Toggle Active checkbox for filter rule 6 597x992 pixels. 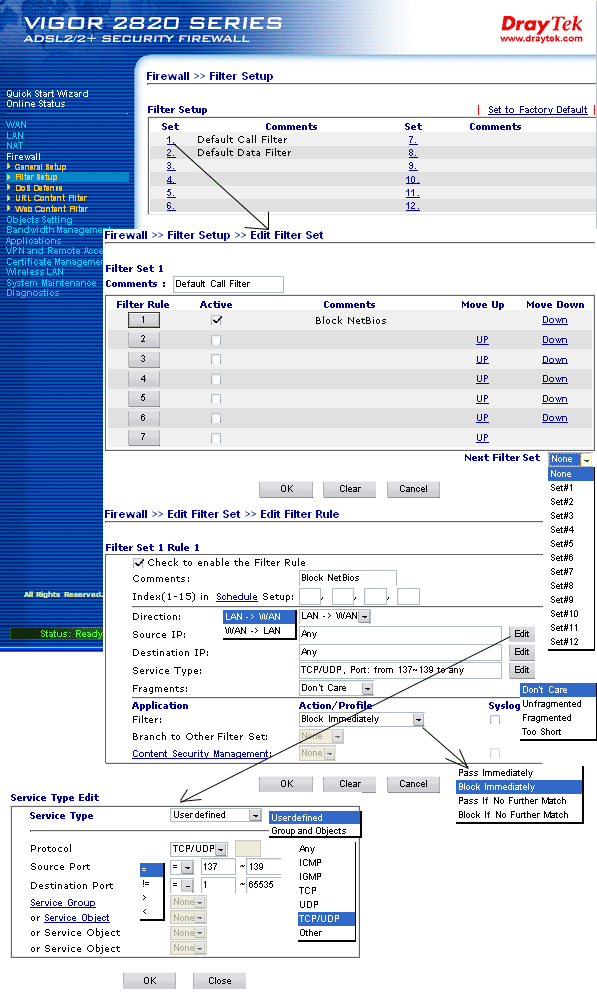click(x=216, y=418)
